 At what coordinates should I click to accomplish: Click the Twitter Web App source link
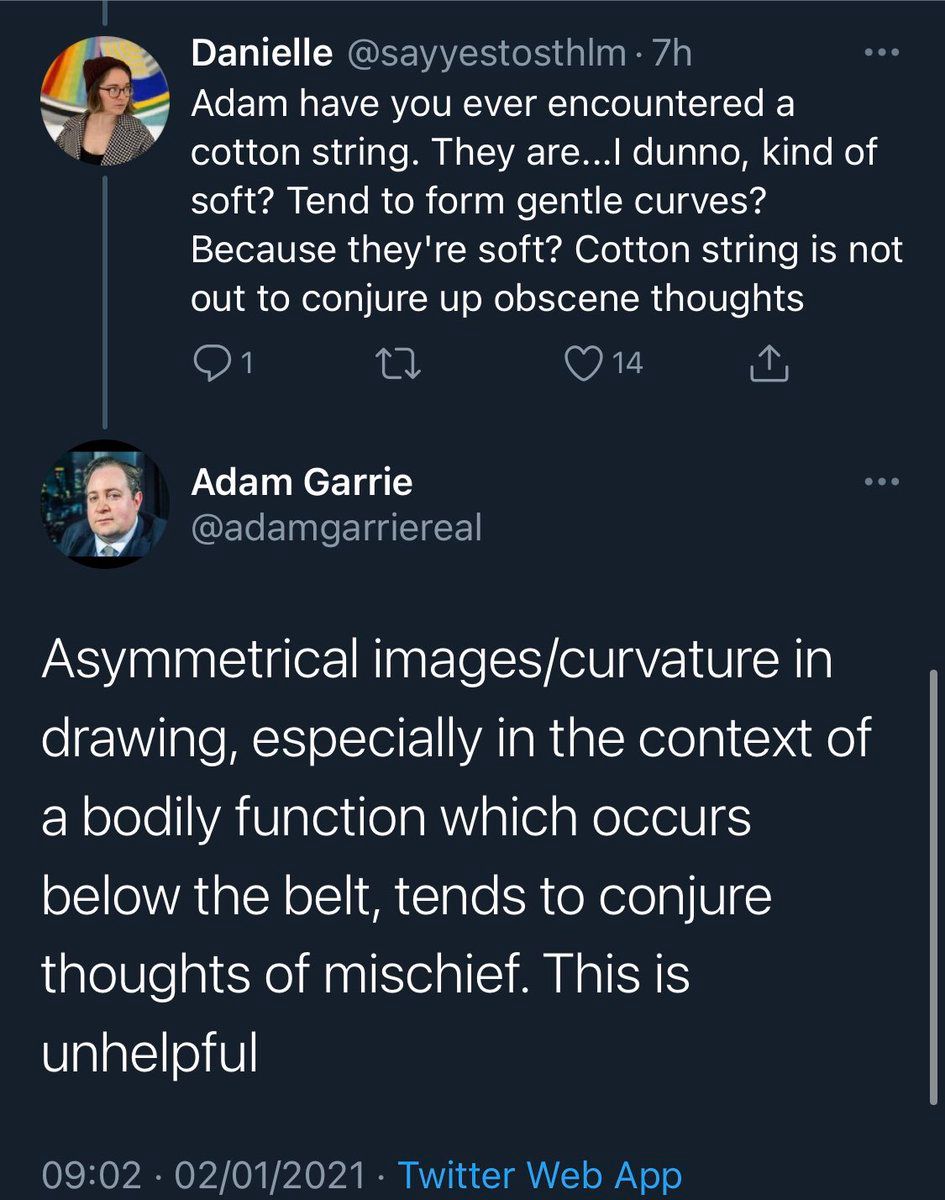click(x=540, y=1174)
